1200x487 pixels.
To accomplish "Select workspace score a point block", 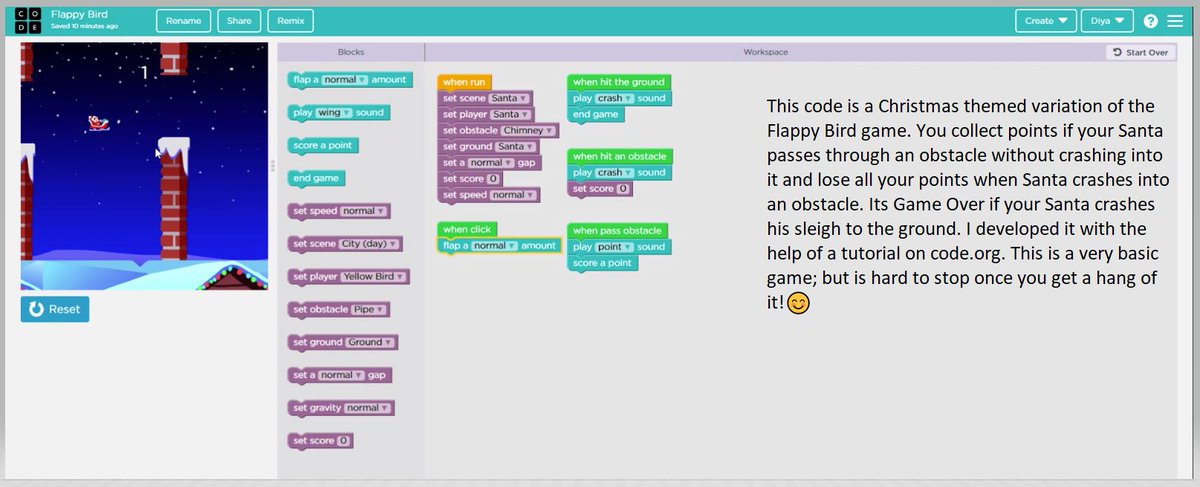I will (602, 263).
